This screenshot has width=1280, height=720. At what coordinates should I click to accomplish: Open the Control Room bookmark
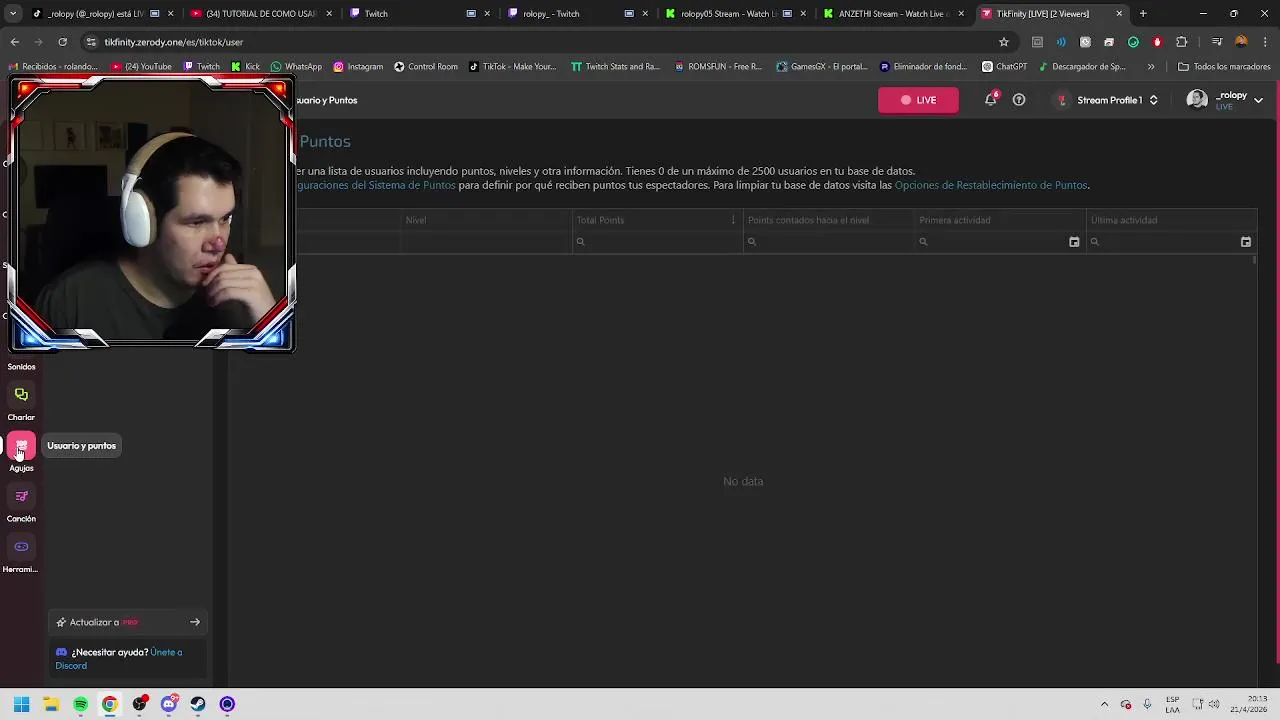(x=426, y=67)
